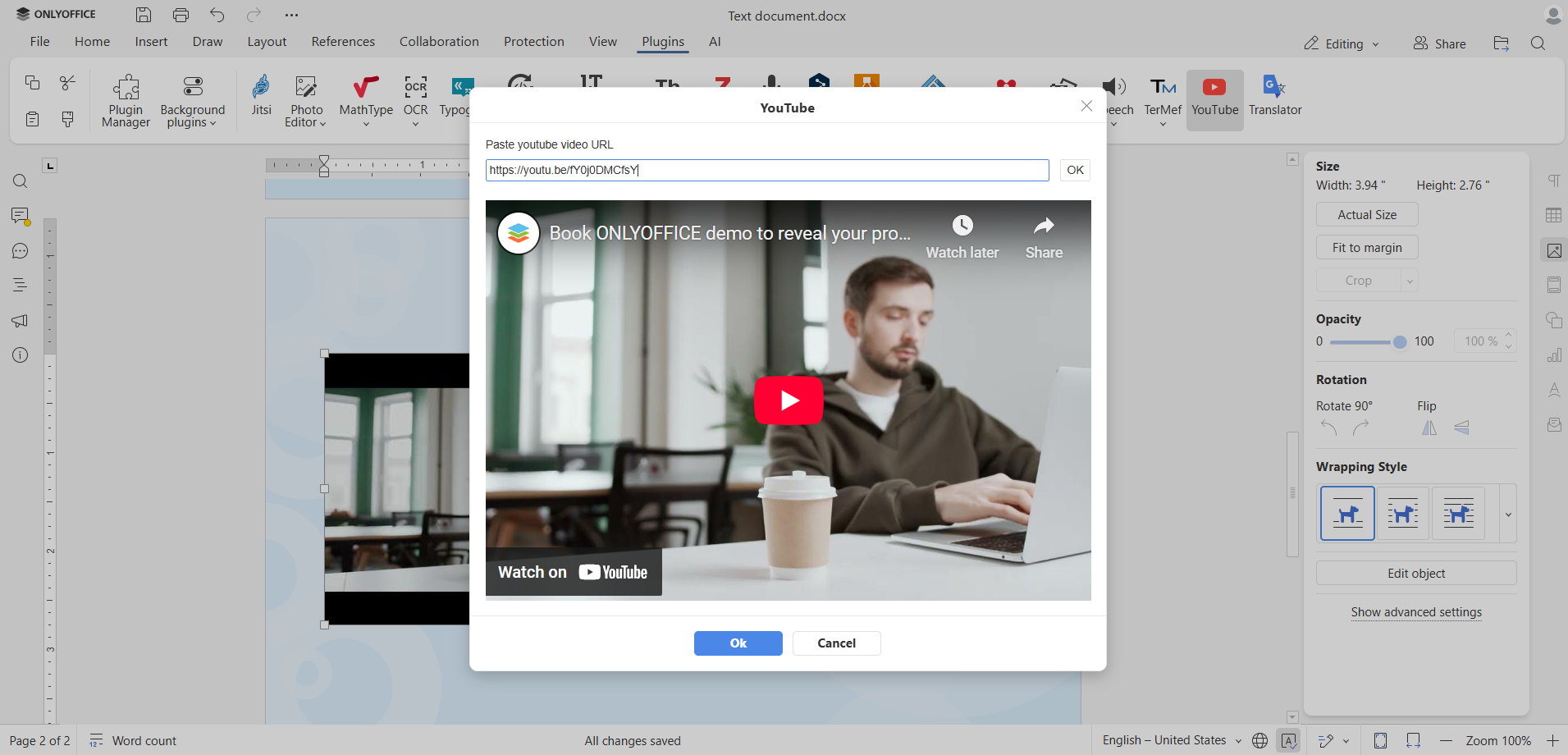Click the Fit to margin button

(x=1367, y=248)
